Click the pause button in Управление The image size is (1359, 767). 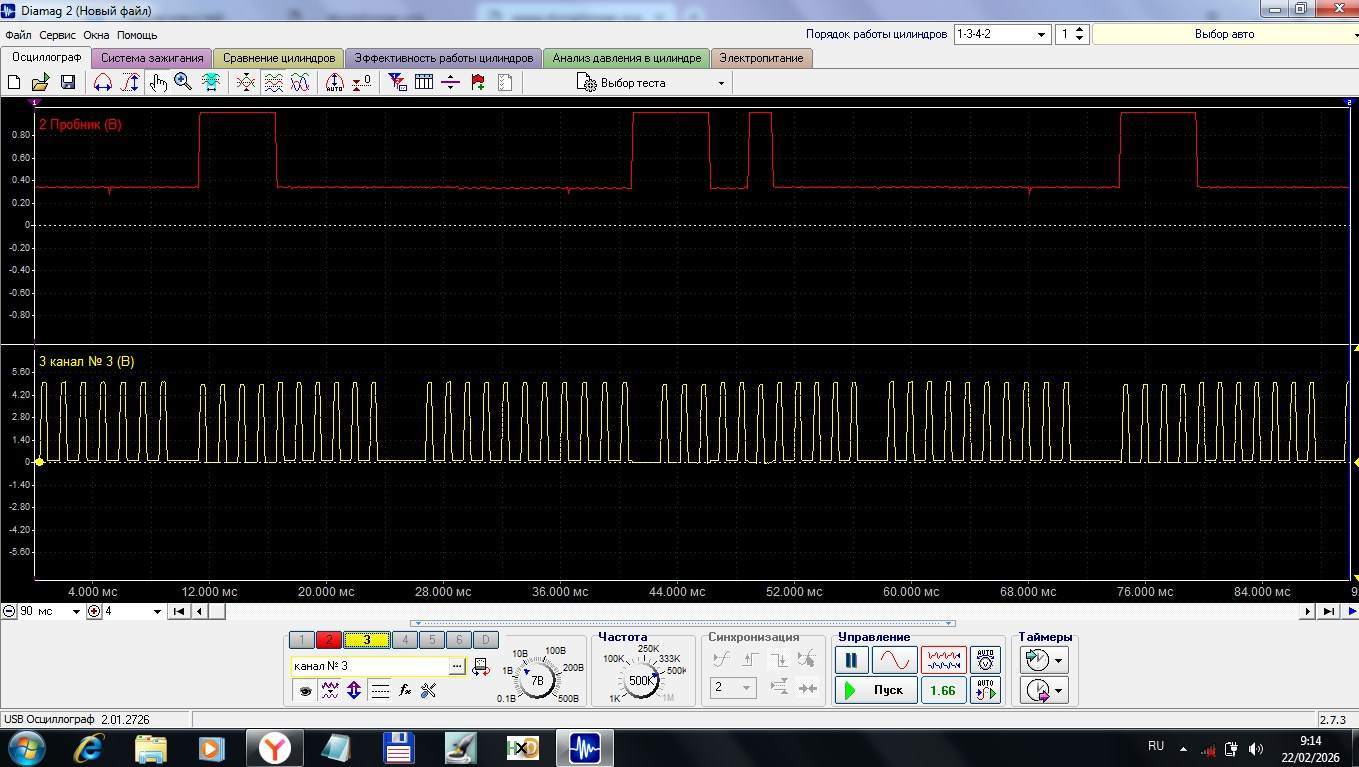point(851,660)
